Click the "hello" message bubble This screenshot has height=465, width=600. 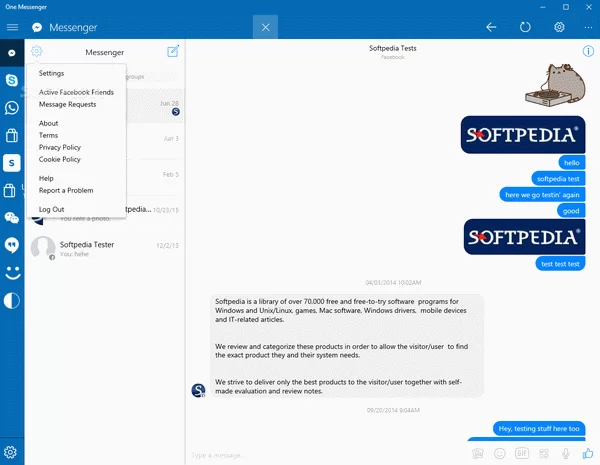click(x=572, y=163)
